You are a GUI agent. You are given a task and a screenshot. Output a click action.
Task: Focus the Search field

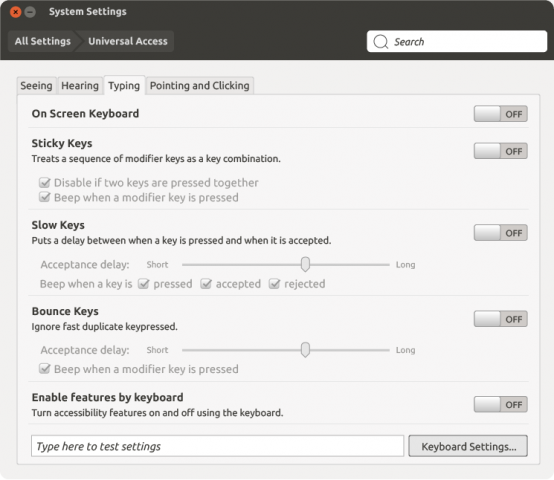pyautogui.click(x=457, y=42)
